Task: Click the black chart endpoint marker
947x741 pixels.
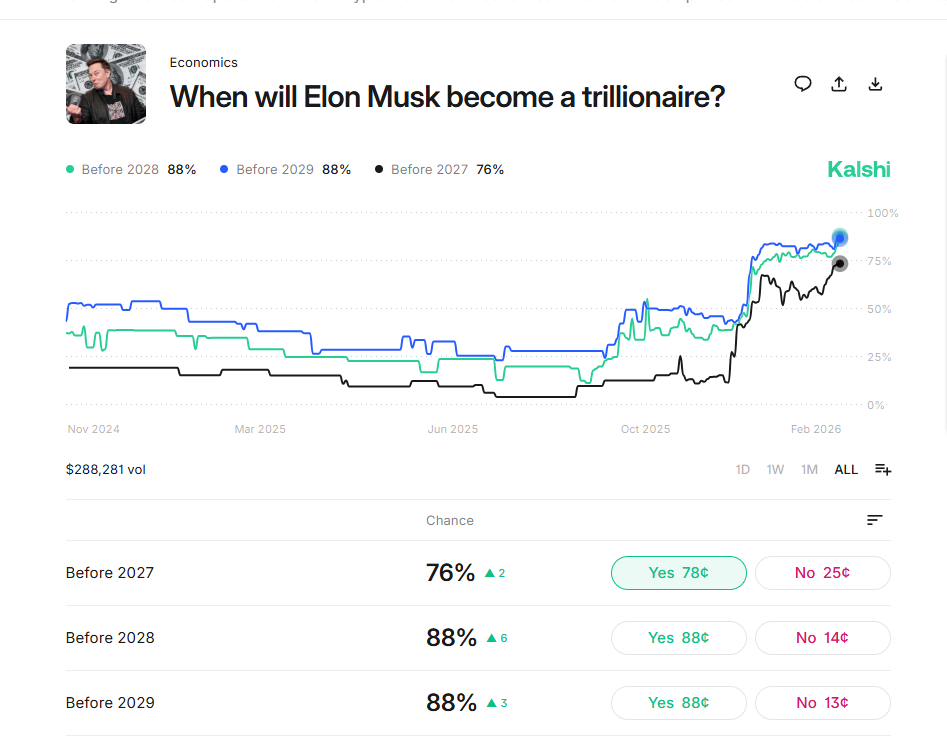Action: [x=840, y=264]
